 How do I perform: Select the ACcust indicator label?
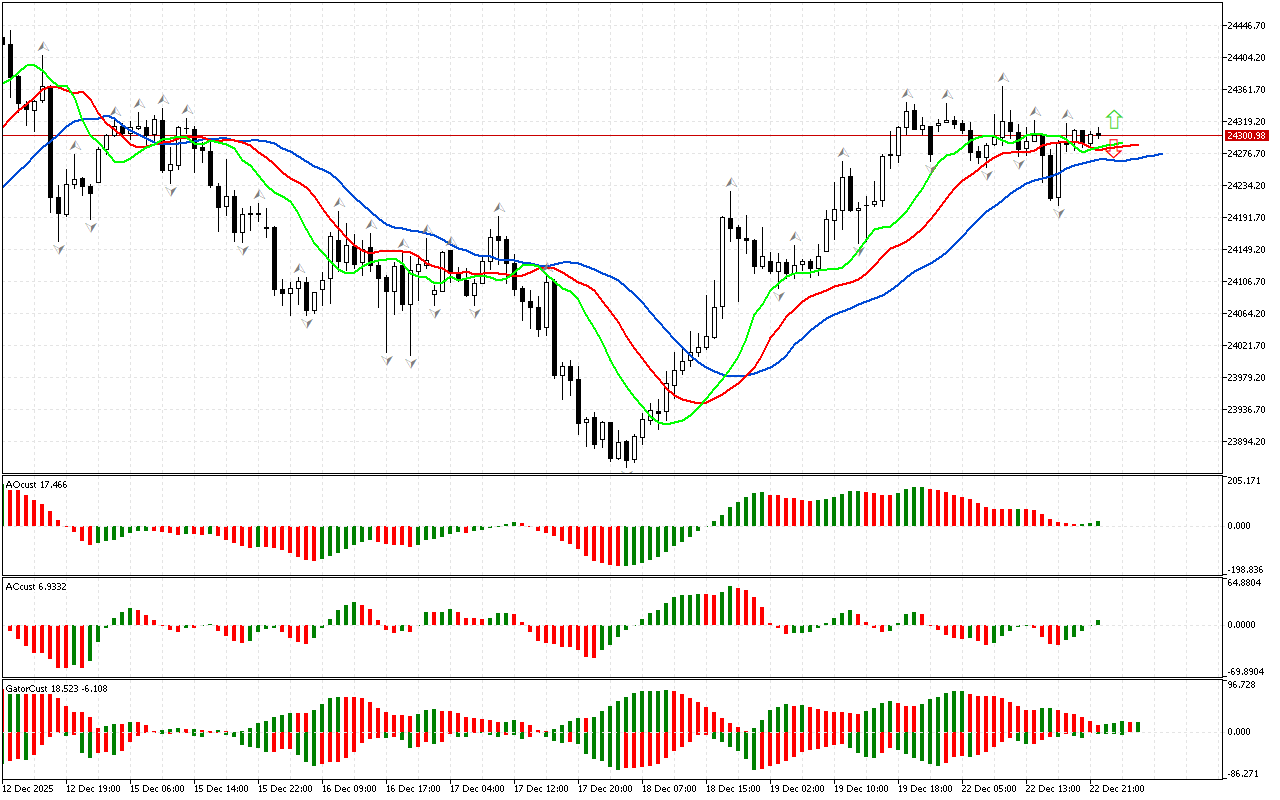pyautogui.click(x=36, y=585)
